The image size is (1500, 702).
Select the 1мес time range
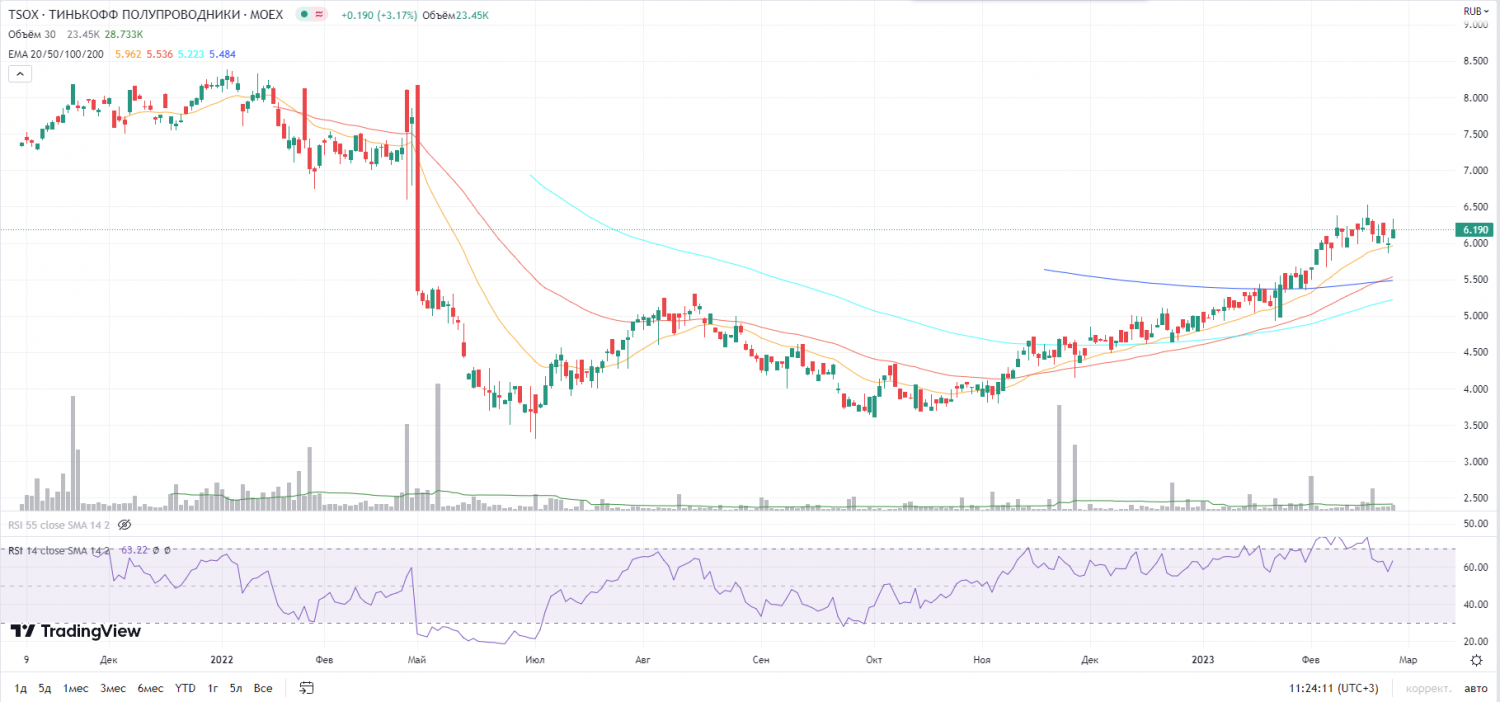[x=75, y=688]
